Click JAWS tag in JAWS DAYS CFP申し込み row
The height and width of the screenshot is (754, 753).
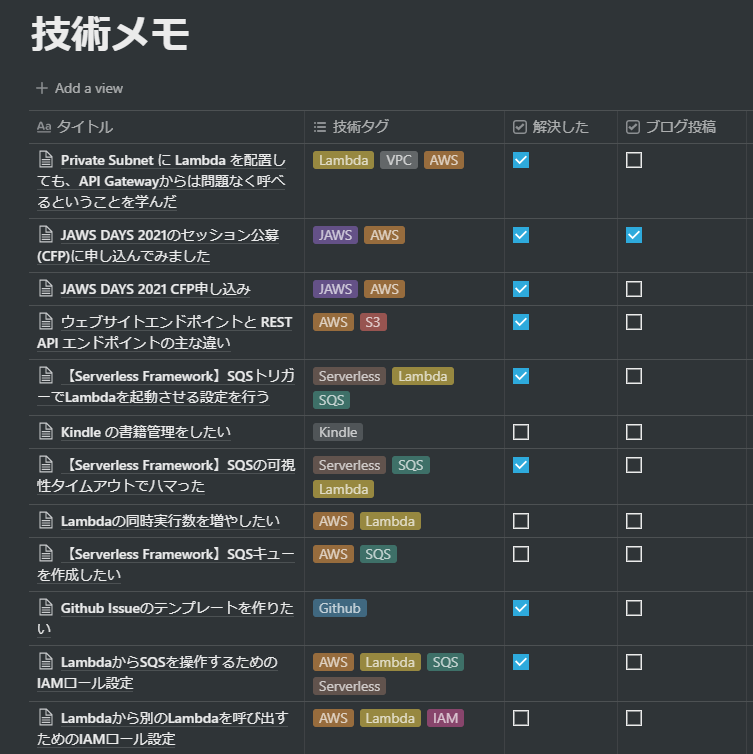pyautogui.click(x=335, y=289)
